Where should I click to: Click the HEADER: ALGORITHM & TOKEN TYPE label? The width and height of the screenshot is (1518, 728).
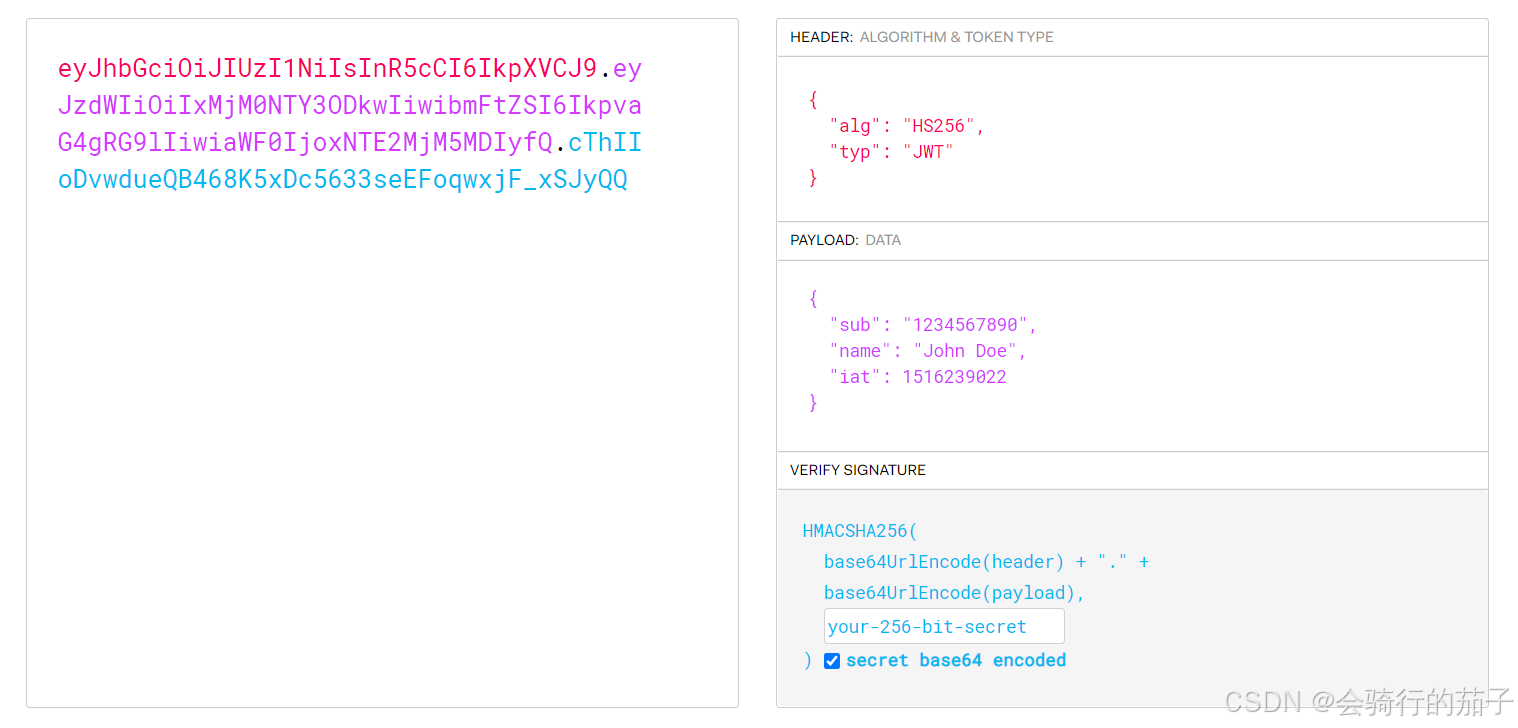pyautogui.click(x=920, y=37)
